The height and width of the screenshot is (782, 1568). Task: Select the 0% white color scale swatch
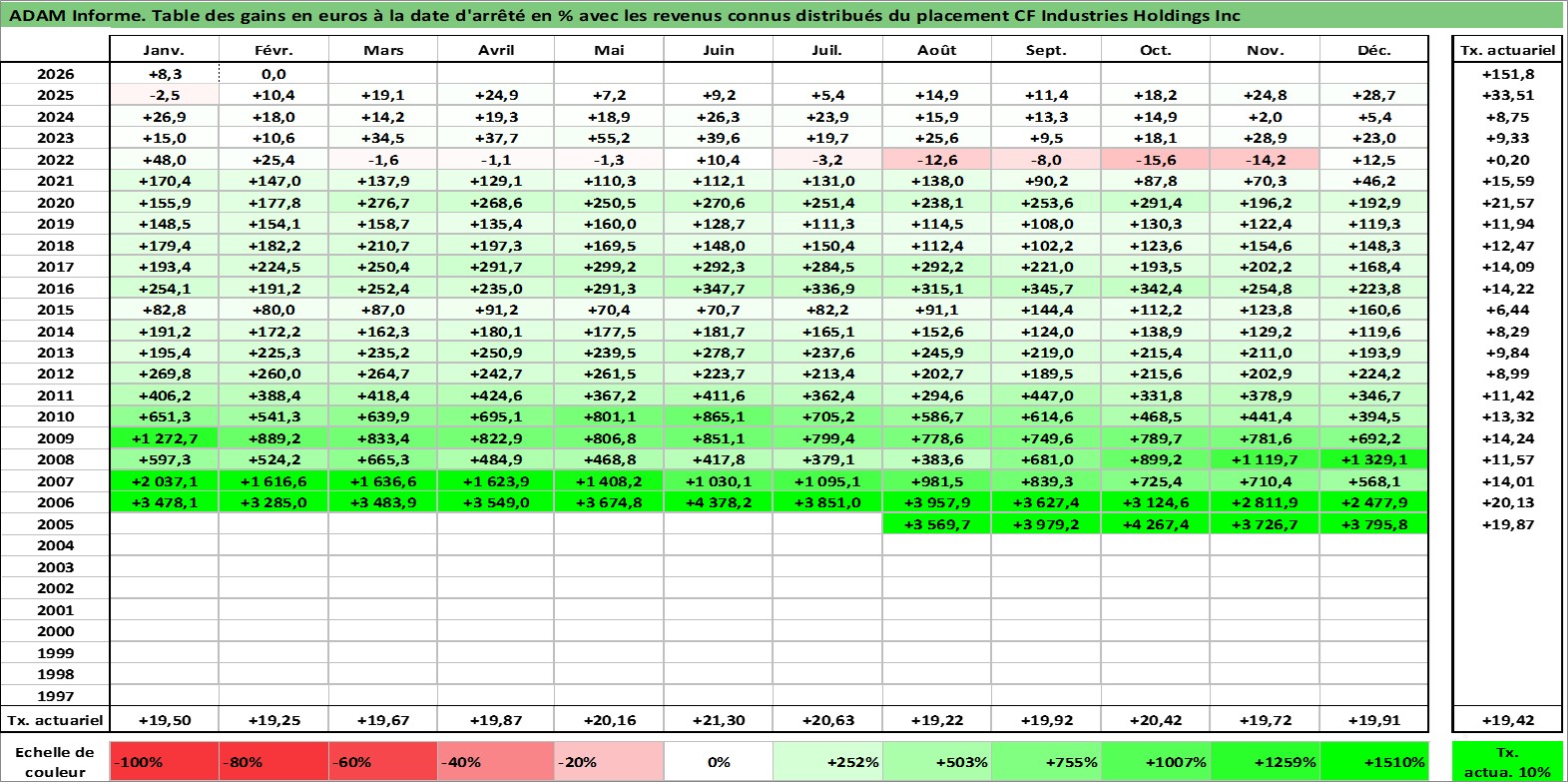click(x=719, y=761)
